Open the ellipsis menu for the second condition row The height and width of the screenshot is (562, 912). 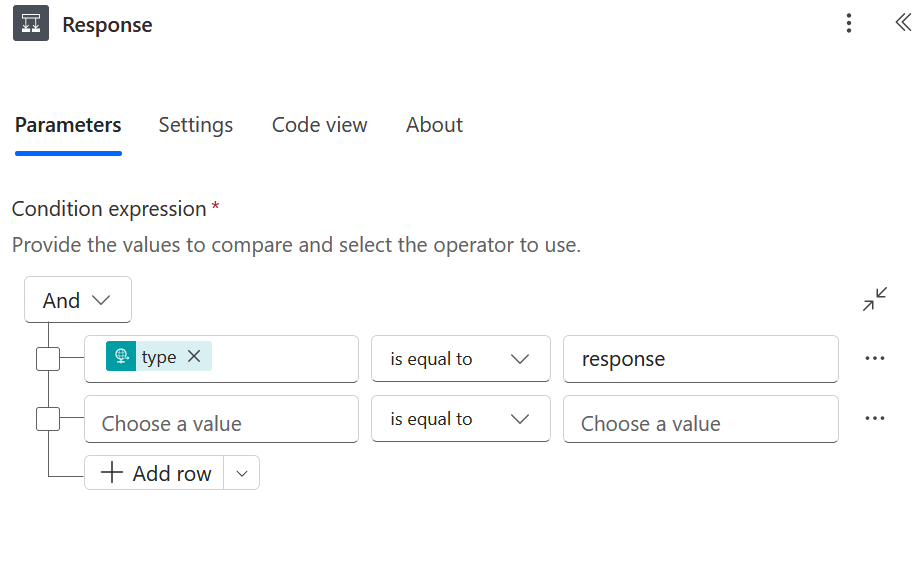coord(874,419)
